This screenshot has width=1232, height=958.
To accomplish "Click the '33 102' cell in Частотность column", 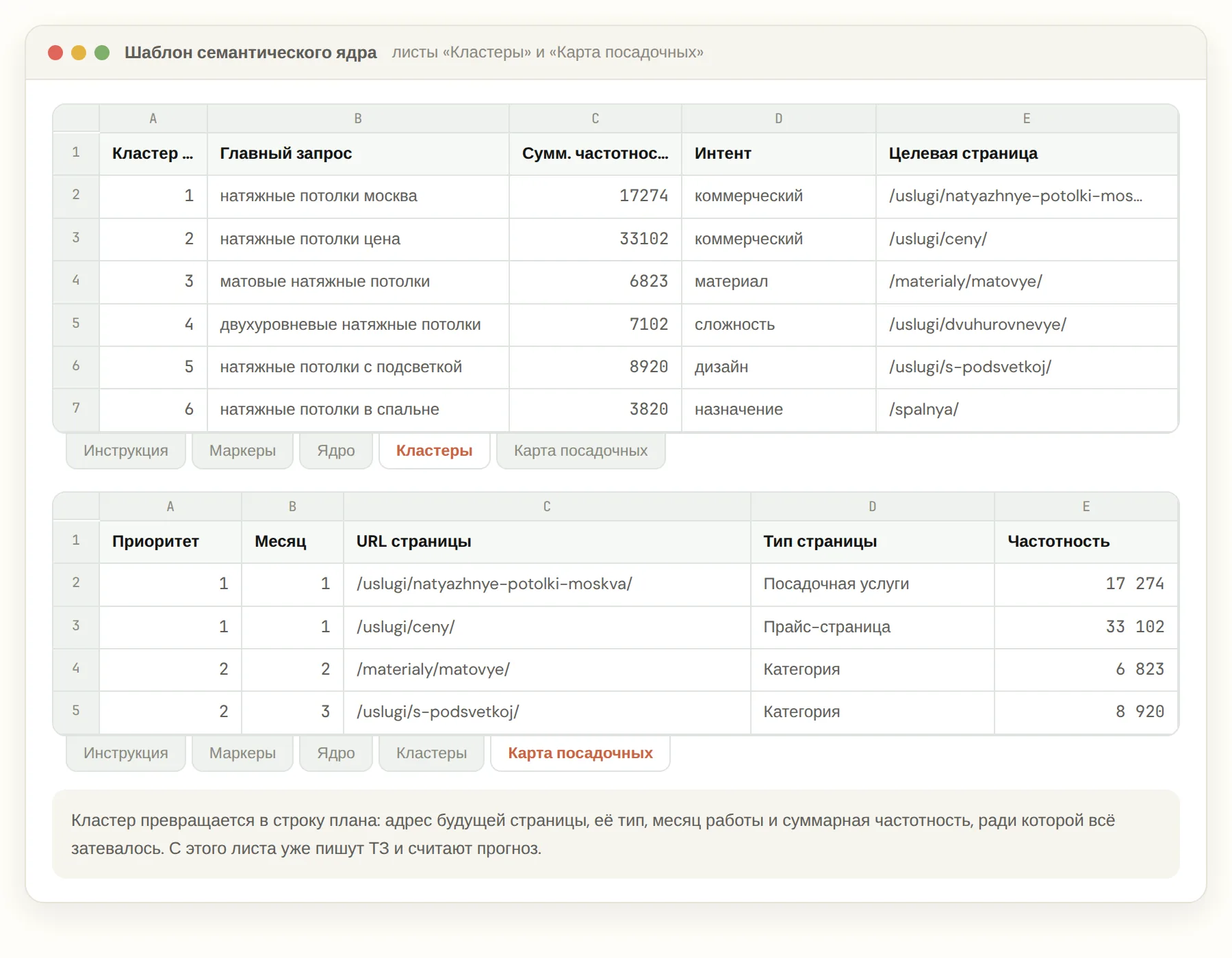I will [1086, 627].
